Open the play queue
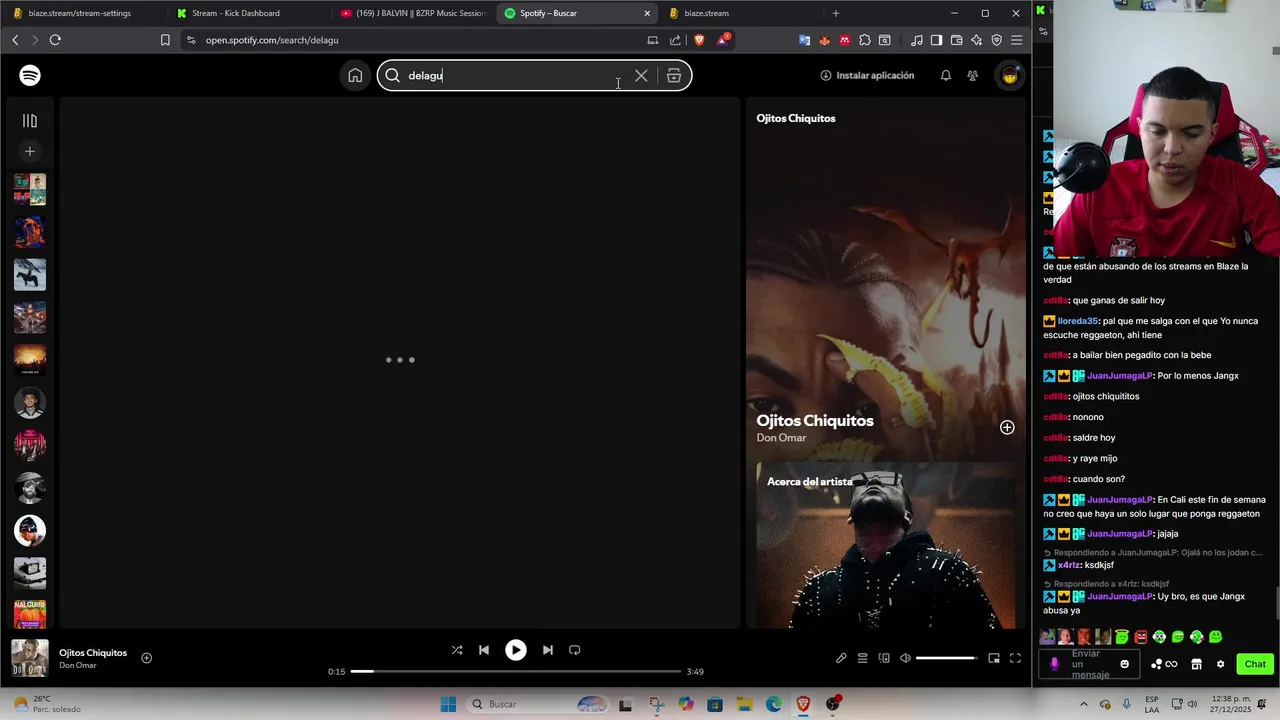The width and height of the screenshot is (1280, 720). tap(862, 658)
